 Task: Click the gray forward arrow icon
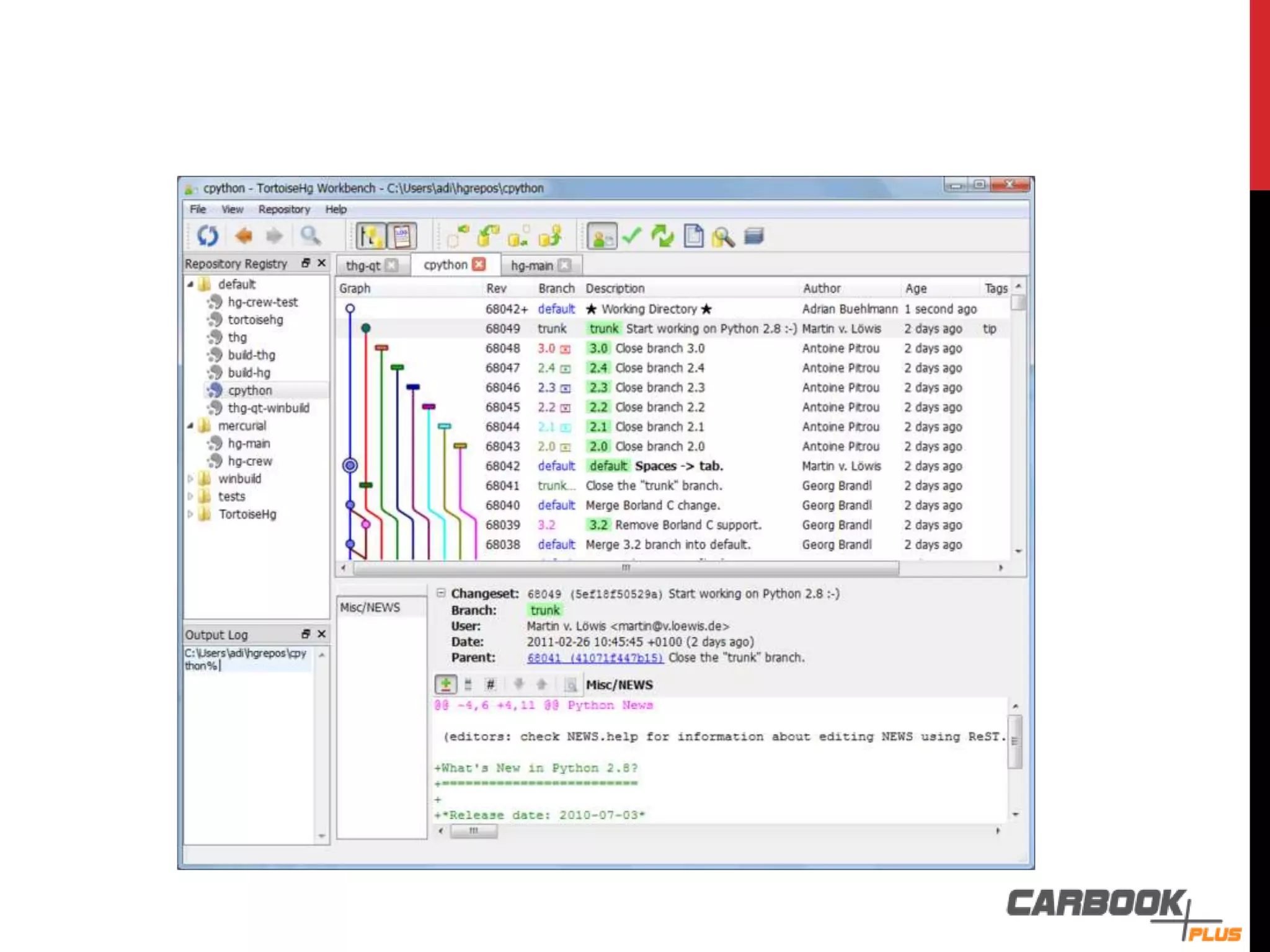coord(274,236)
